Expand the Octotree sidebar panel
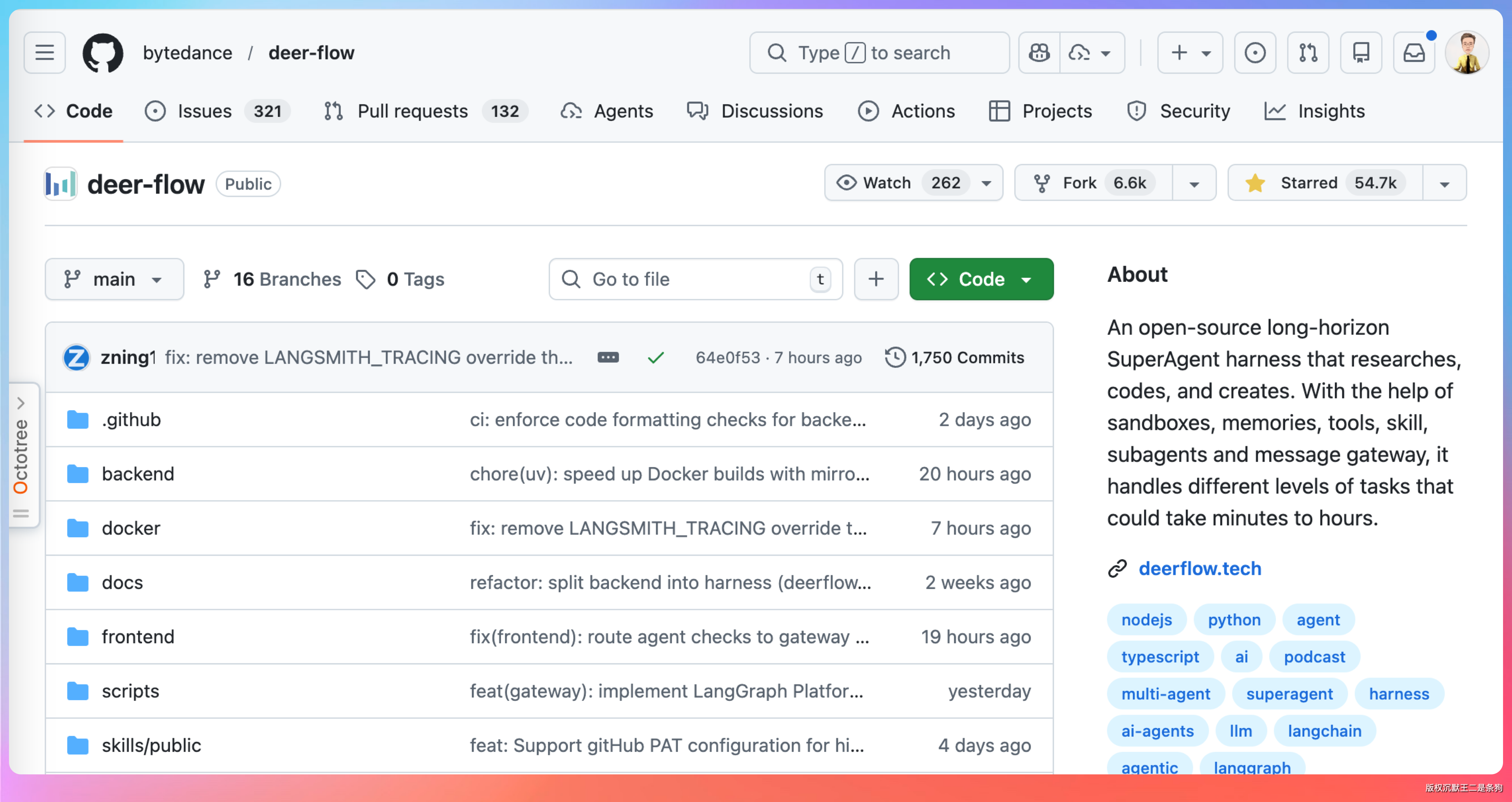This screenshot has height=802, width=1512. pos(21,404)
